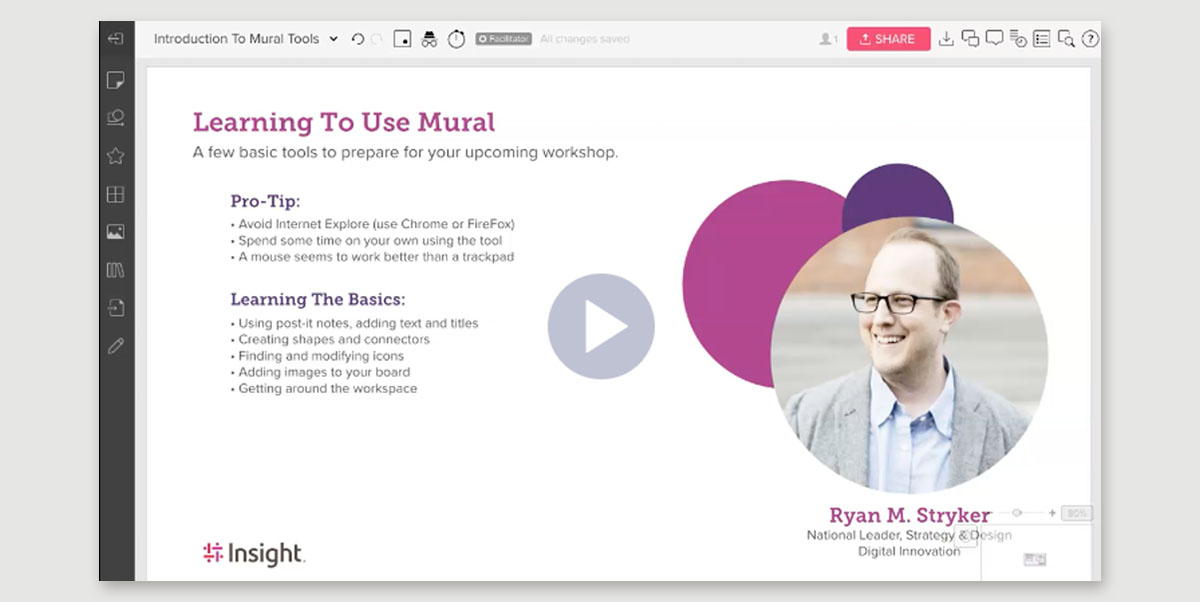The height and width of the screenshot is (602, 1200).
Task: Click the export/download mural icon
Action: (x=947, y=38)
